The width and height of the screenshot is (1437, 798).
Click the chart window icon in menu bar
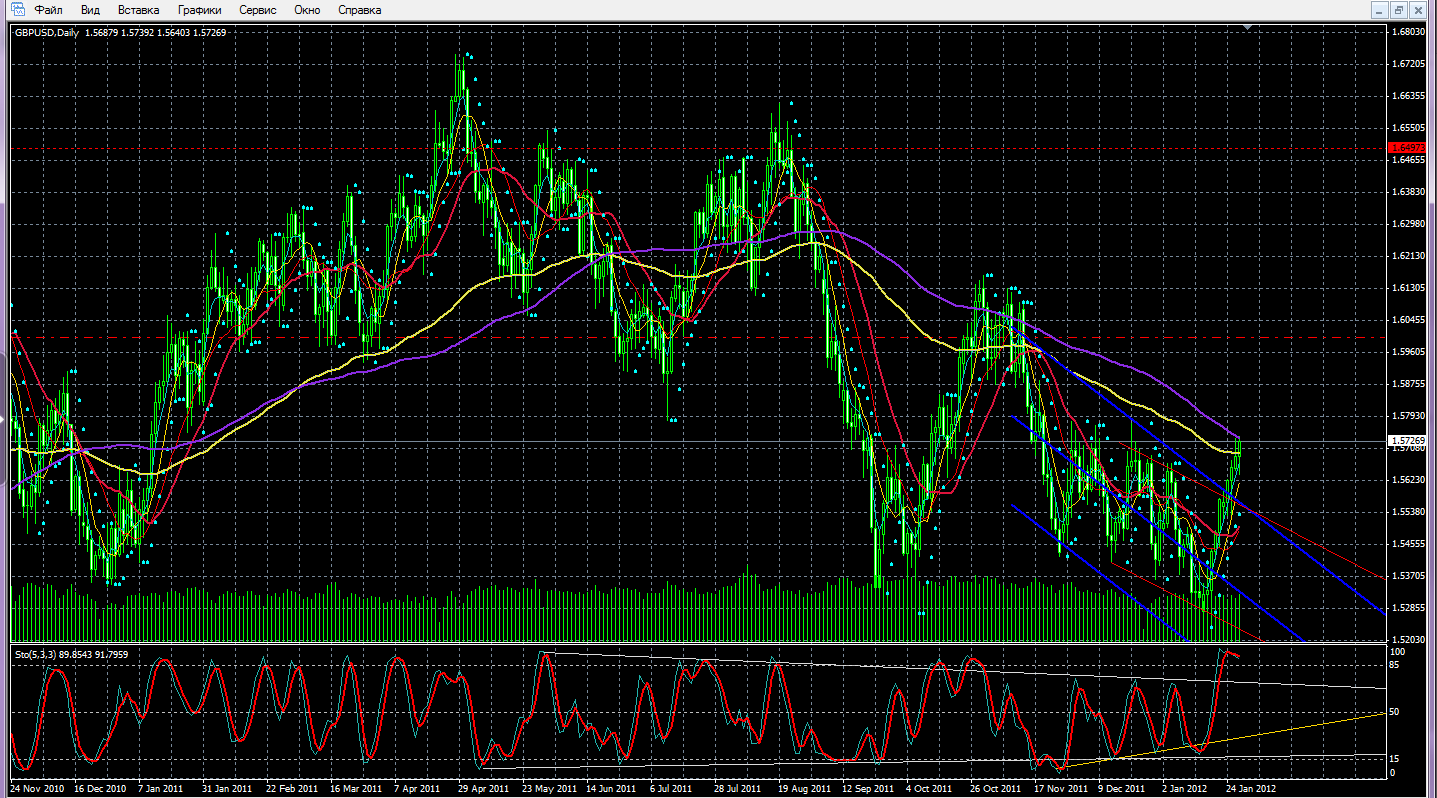[x=16, y=10]
